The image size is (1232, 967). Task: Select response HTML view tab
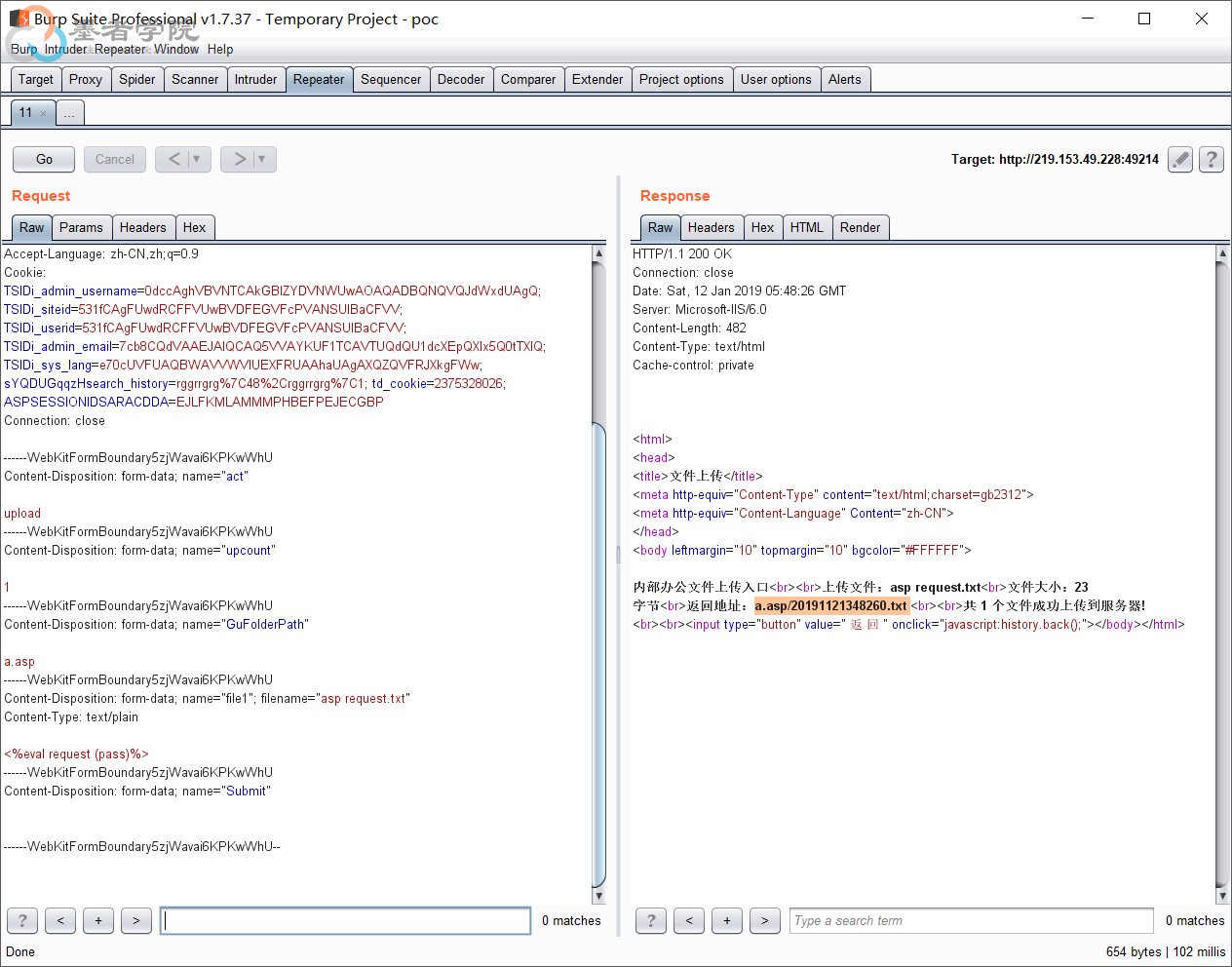[x=807, y=227]
